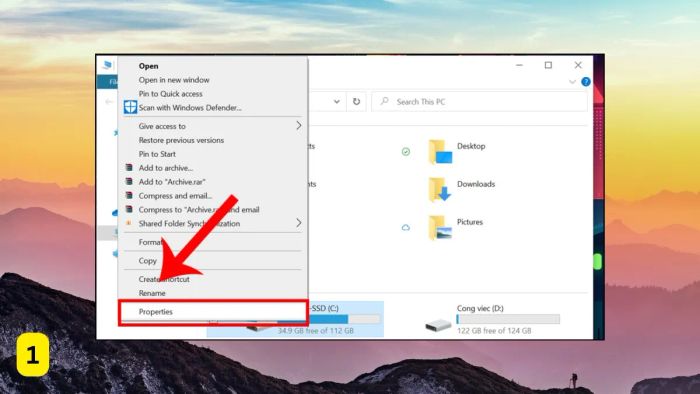Click the Search This PC field
Image resolution: width=700 pixels, height=394 pixels.
pos(479,102)
